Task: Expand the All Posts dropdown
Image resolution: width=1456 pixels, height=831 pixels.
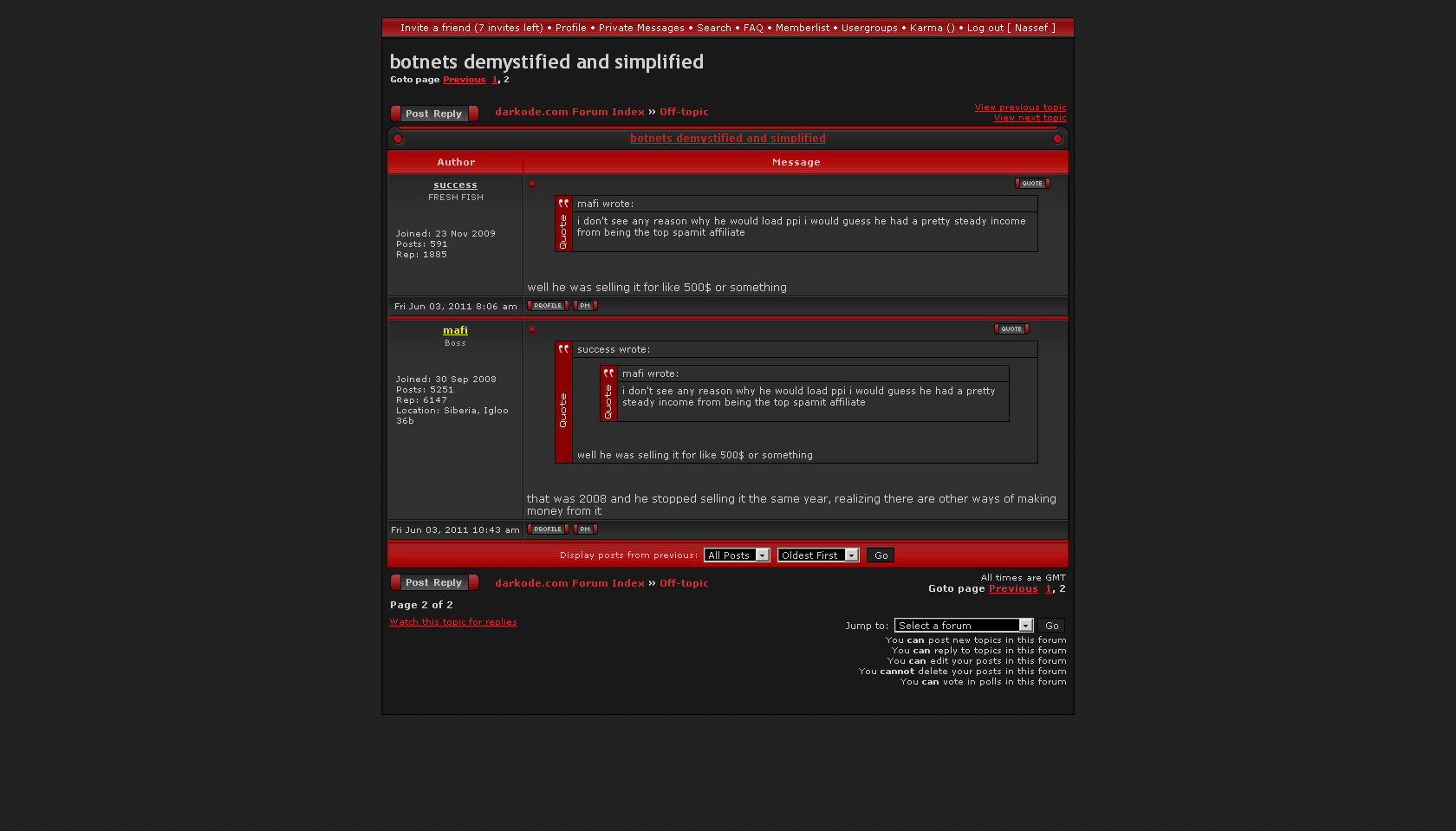Action: coord(737,555)
